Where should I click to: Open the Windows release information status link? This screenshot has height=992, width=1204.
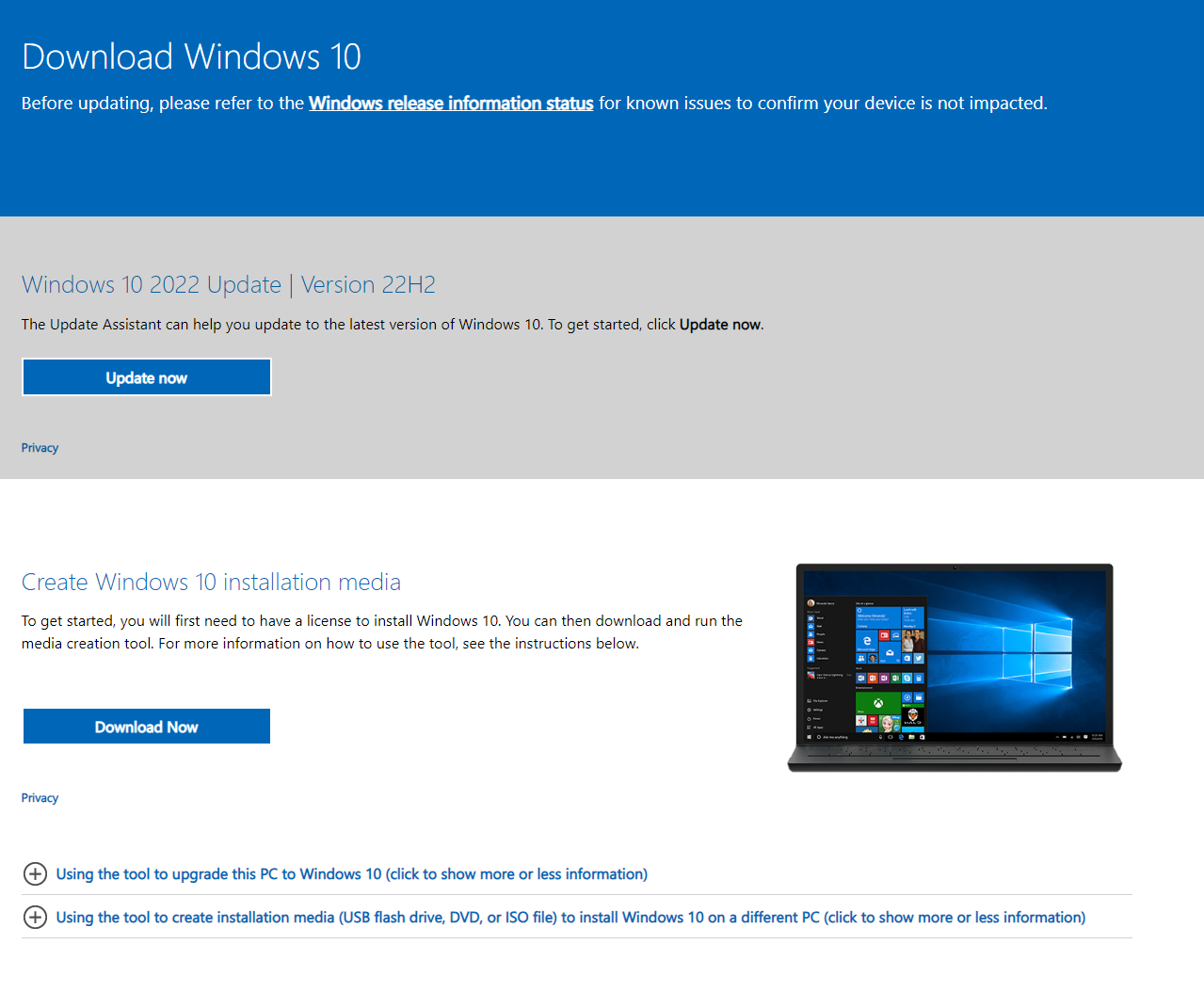[x=450, y=103]
